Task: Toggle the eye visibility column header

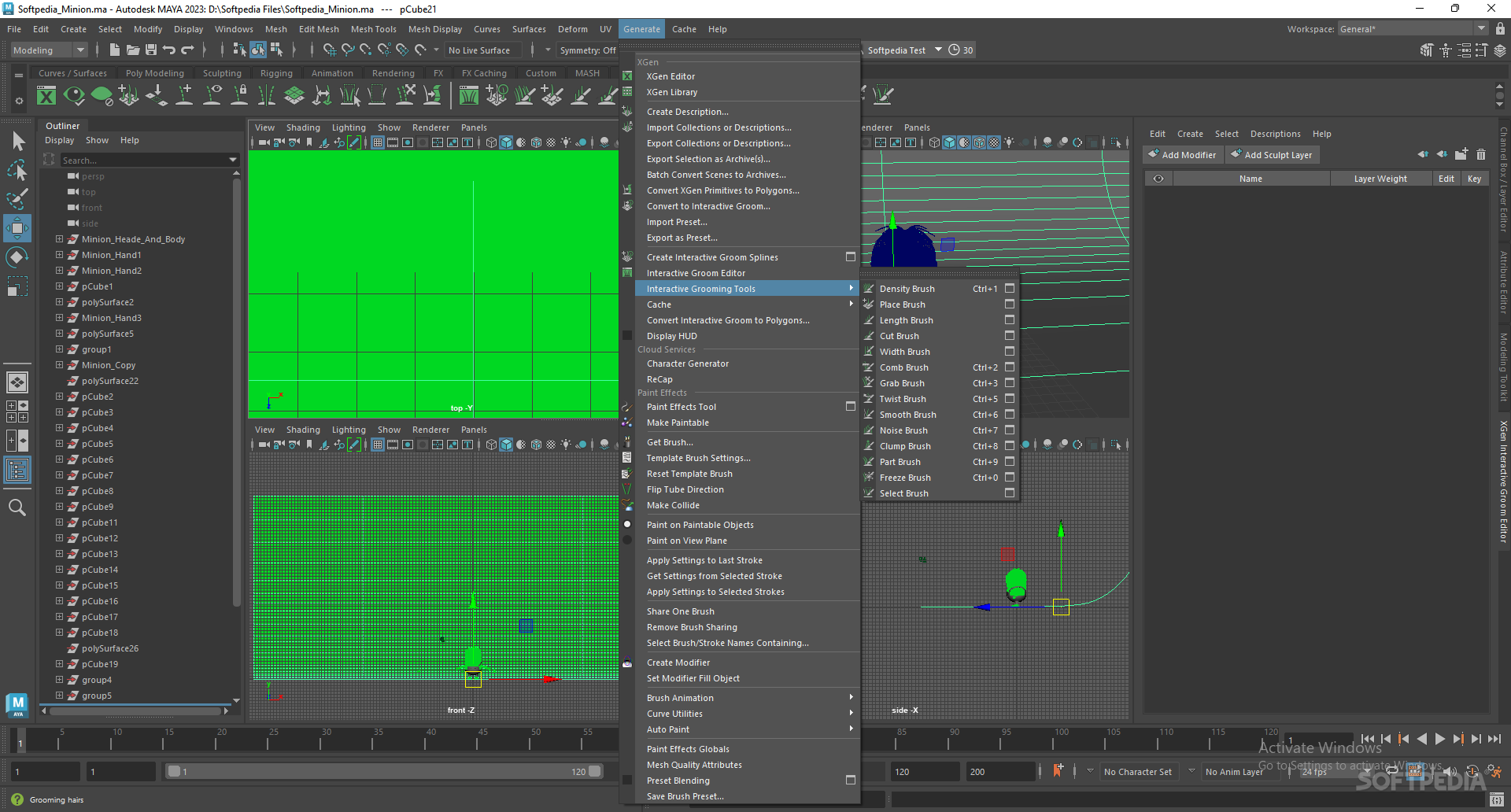Action: pyautogui.click(x=1158, y=179)
